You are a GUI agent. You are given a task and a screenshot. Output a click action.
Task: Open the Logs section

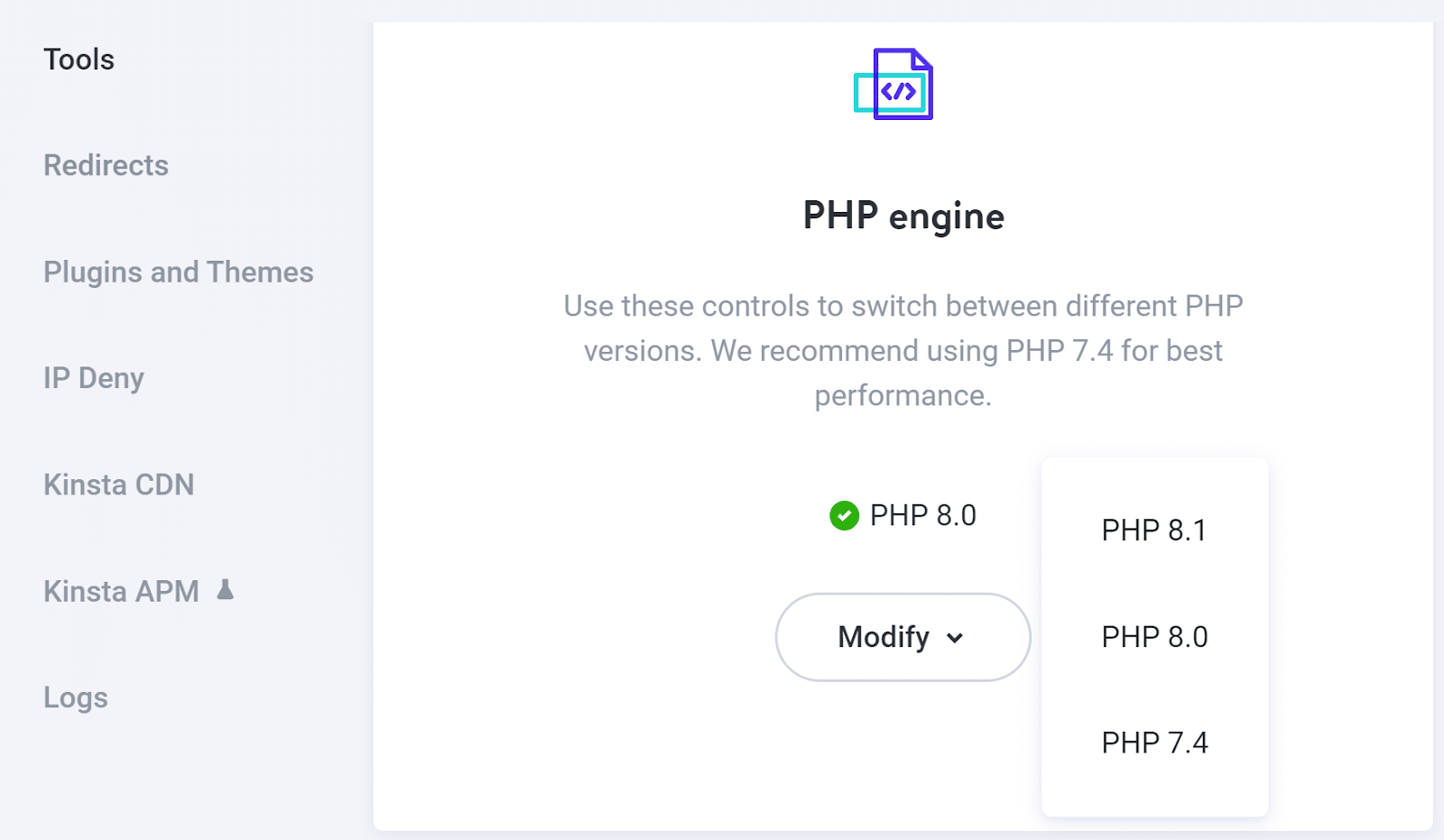point(76,697)
